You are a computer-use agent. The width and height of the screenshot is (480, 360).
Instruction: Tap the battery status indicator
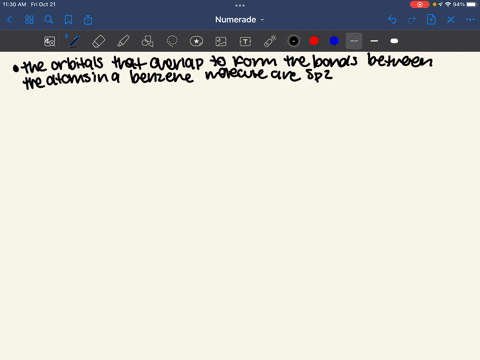pyautogui.click(x=471, y=4)
